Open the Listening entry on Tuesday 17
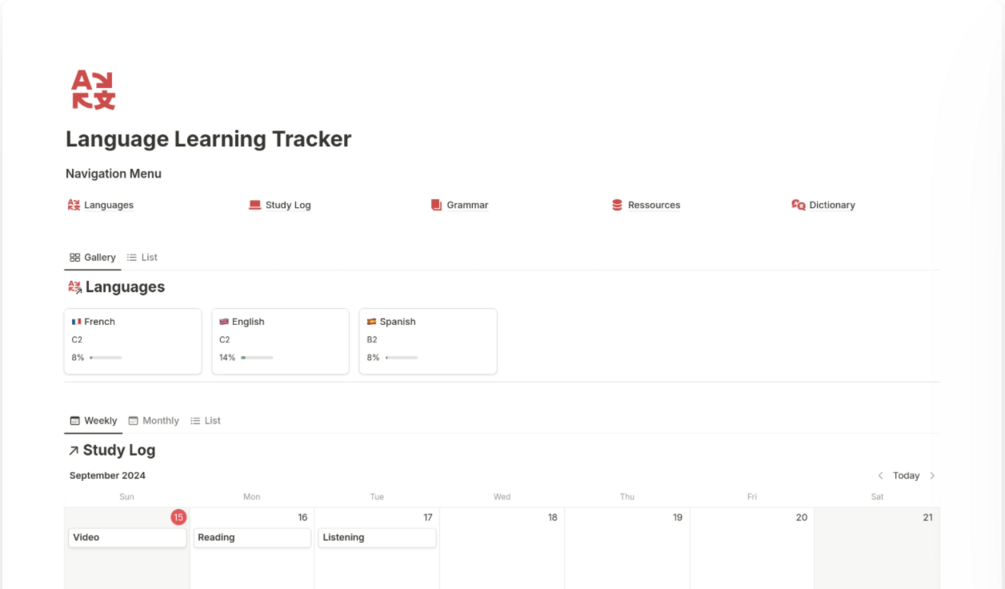Image resolution: width=1005 pixels, height=589 pixels. click(x=377, y=538)
